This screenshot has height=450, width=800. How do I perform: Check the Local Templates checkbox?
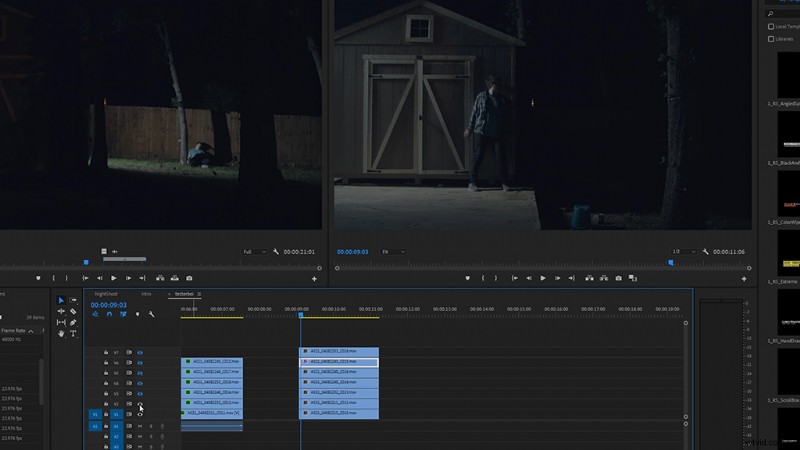(x=771, y=27)
